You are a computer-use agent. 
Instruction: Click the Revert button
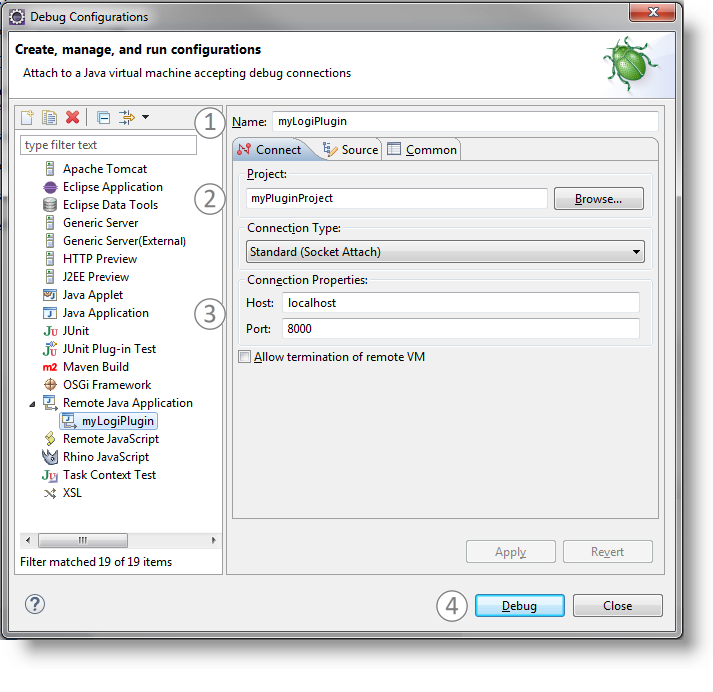608,552
